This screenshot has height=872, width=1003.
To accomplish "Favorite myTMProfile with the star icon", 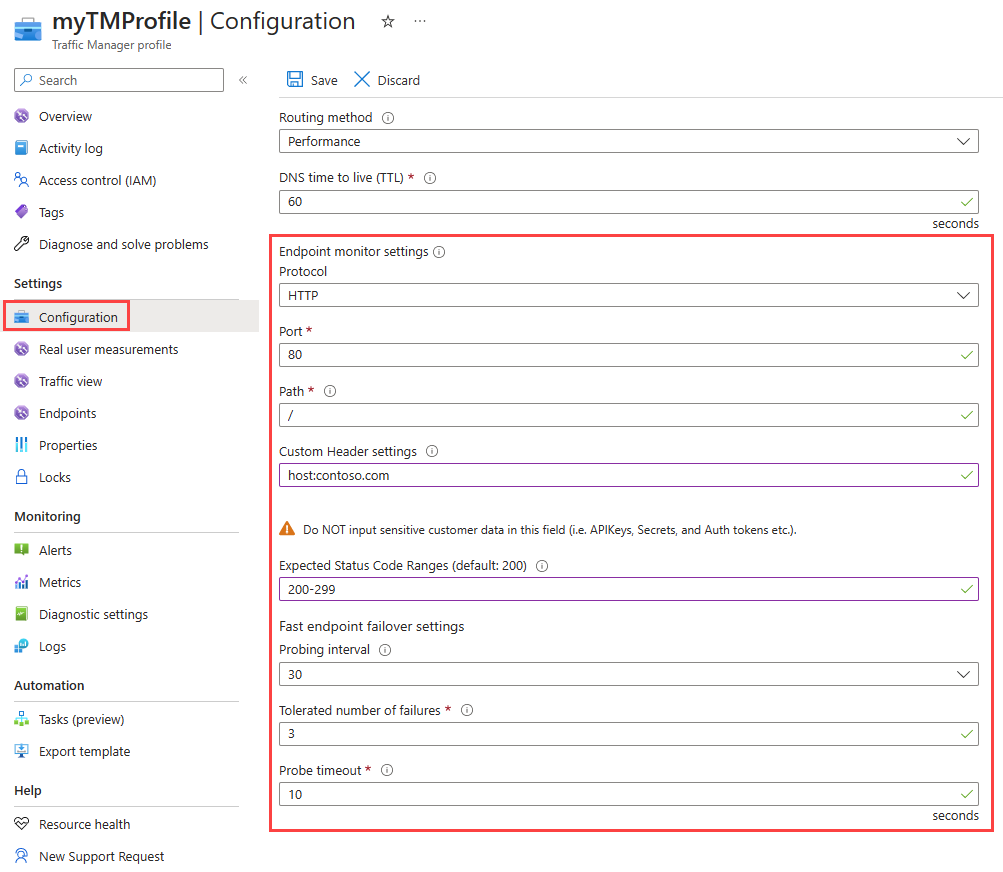I will coord(387,21).
